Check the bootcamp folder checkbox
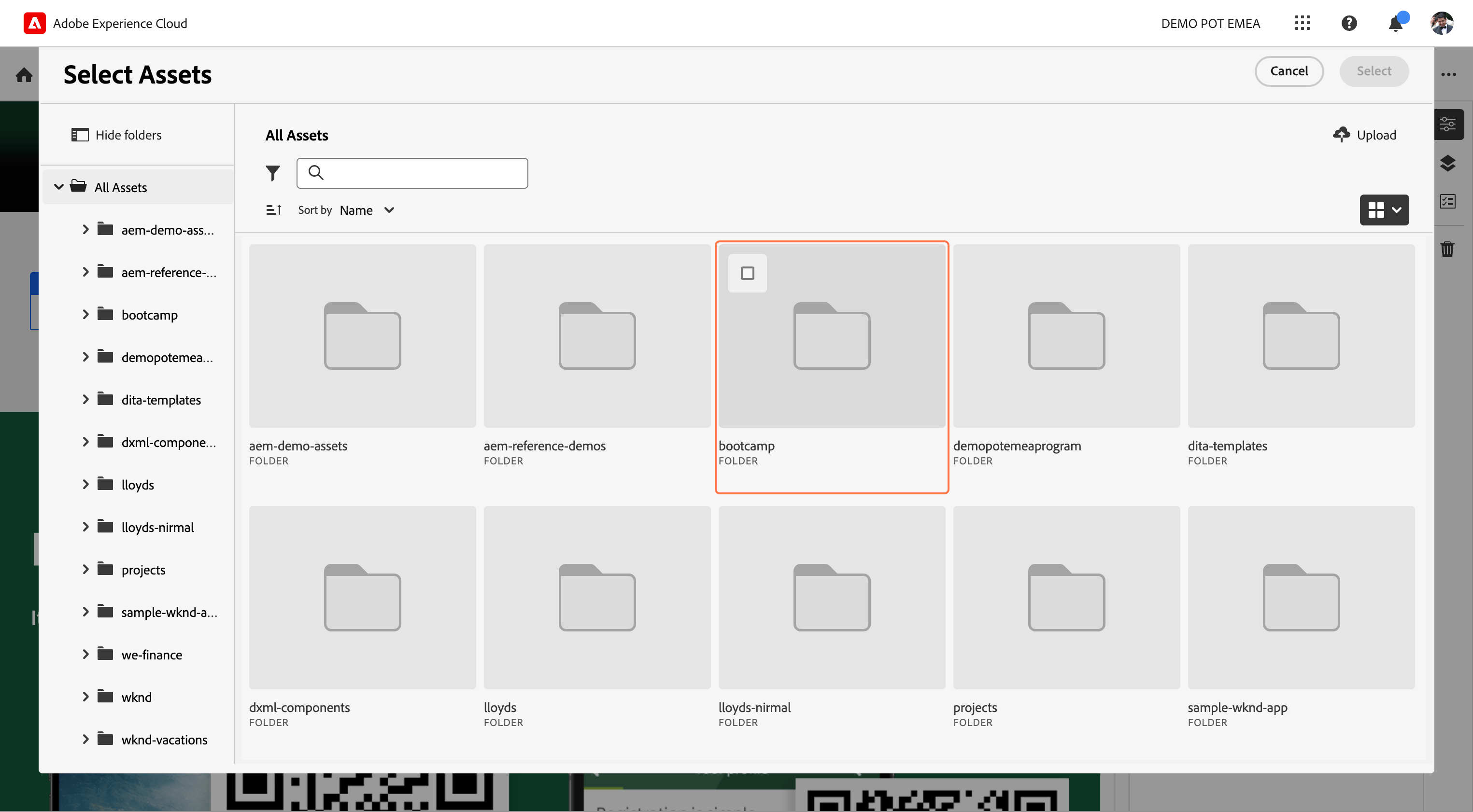Image resolution: width=1473 pixels, height=812 pixels. pos(747,274)
